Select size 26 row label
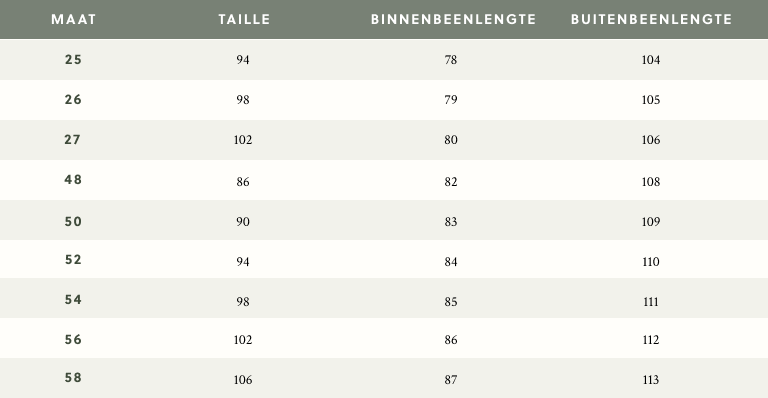Screen dimensions: 768x398 point(73,100)
